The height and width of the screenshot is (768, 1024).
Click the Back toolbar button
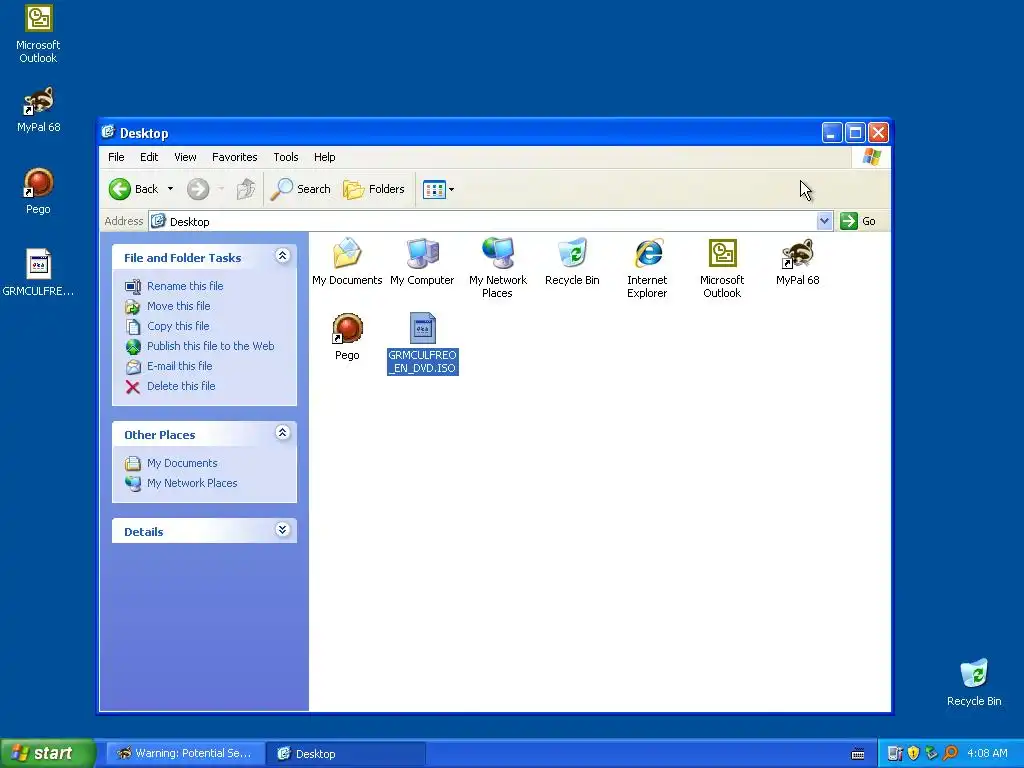(x=134, y=189)
